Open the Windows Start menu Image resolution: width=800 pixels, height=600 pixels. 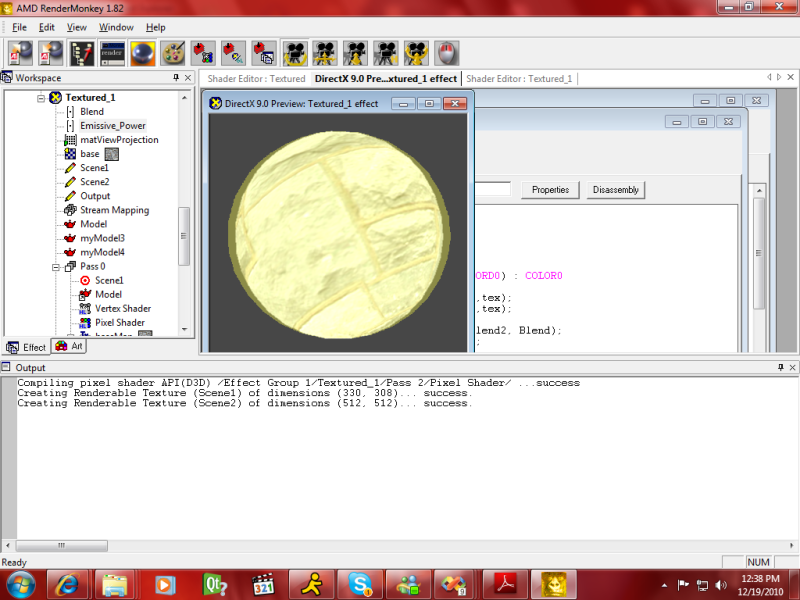(x=20, y=585)
